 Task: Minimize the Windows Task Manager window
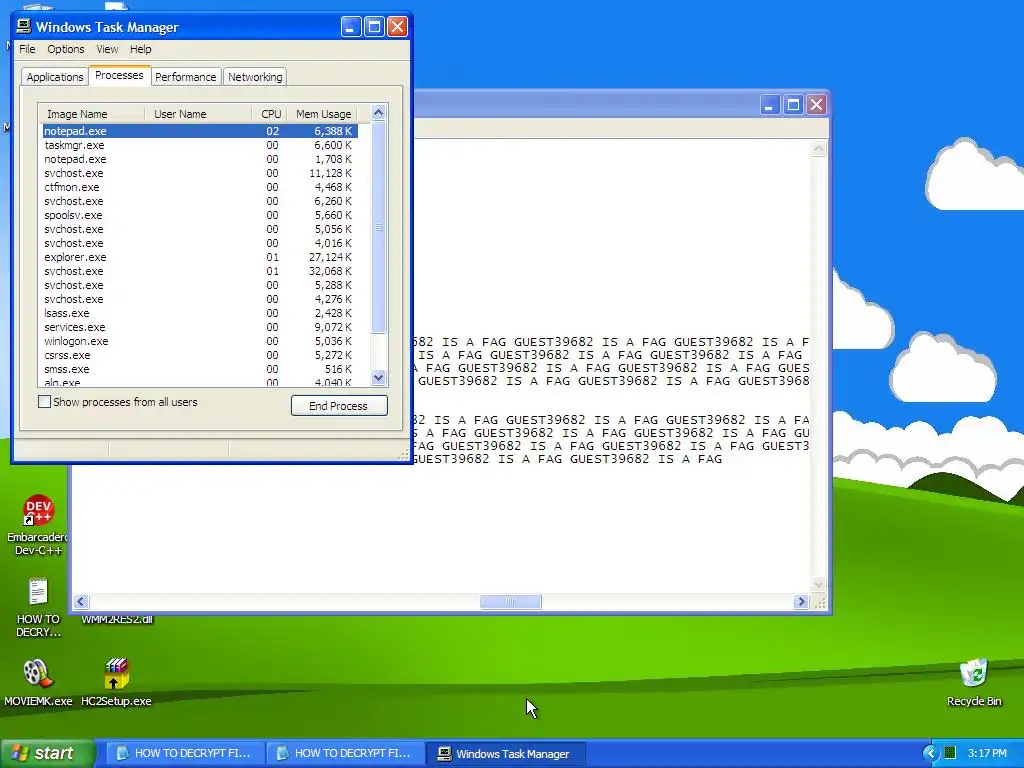point(351,27)
